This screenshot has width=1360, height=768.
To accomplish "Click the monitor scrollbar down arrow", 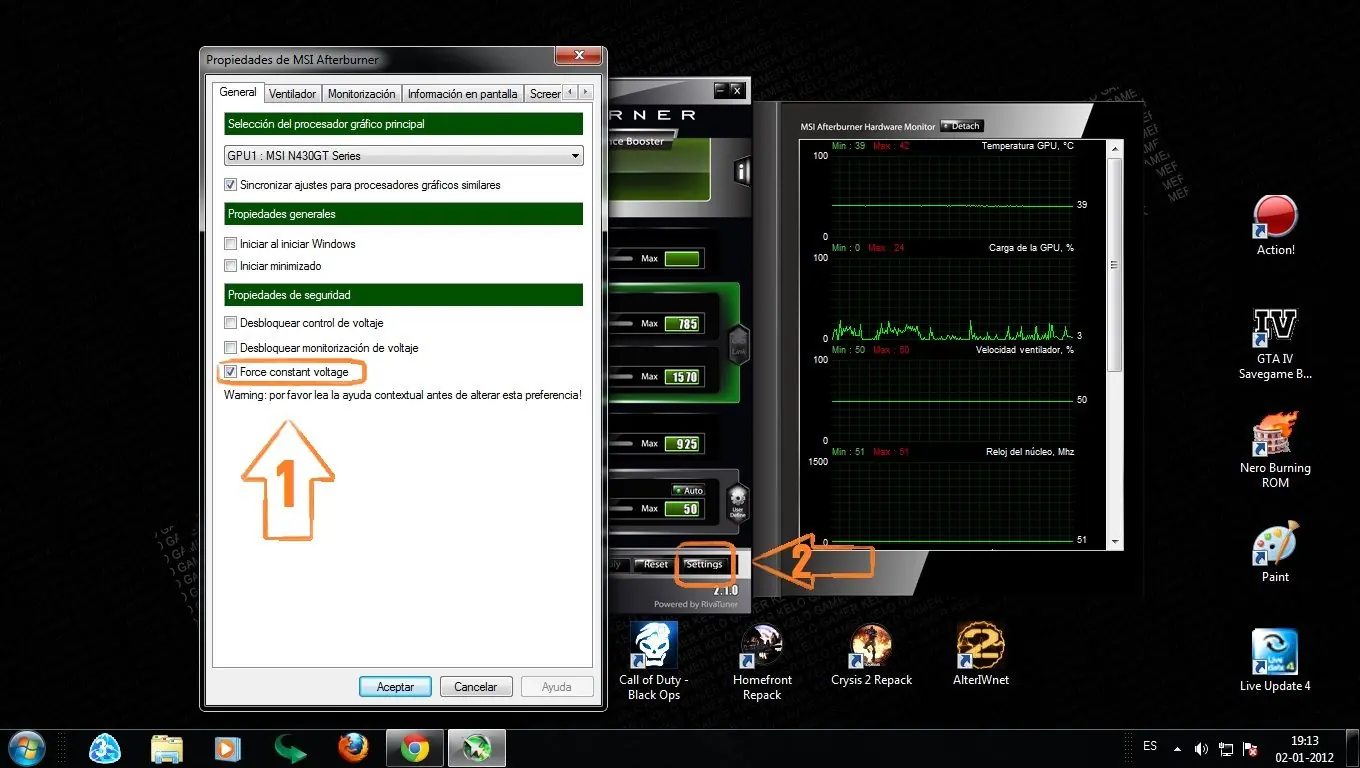I will tap(1115, 540).
